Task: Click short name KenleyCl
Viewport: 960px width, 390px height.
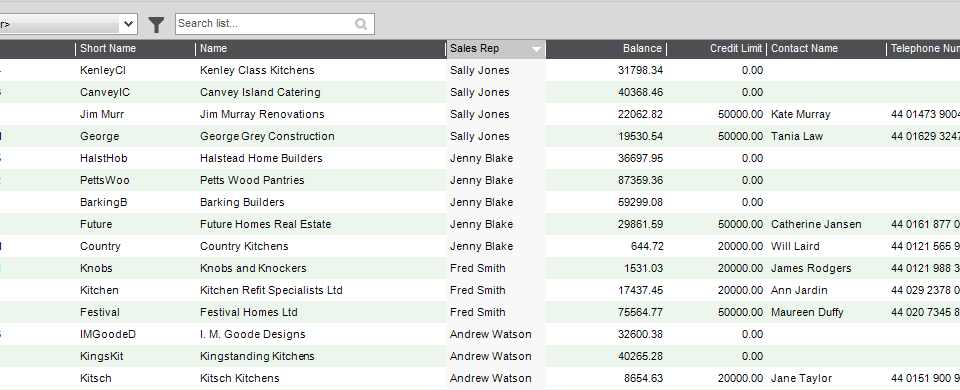Action: tap(103, 70)
